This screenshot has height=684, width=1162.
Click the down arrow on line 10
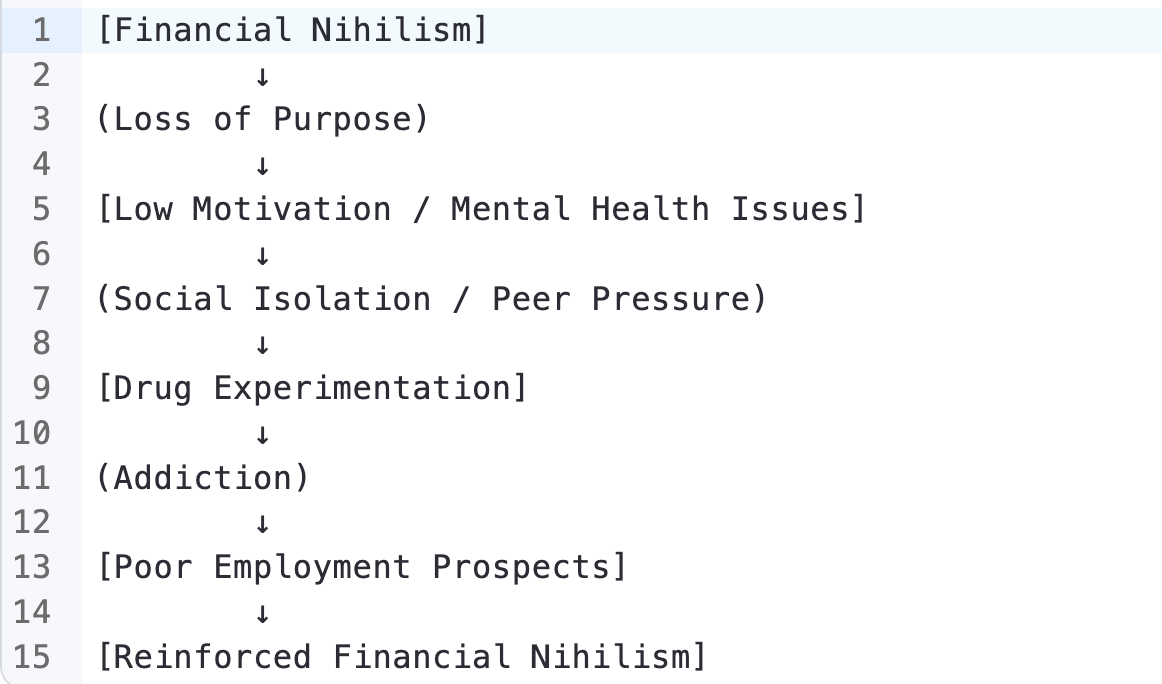[x=263, y=434]
